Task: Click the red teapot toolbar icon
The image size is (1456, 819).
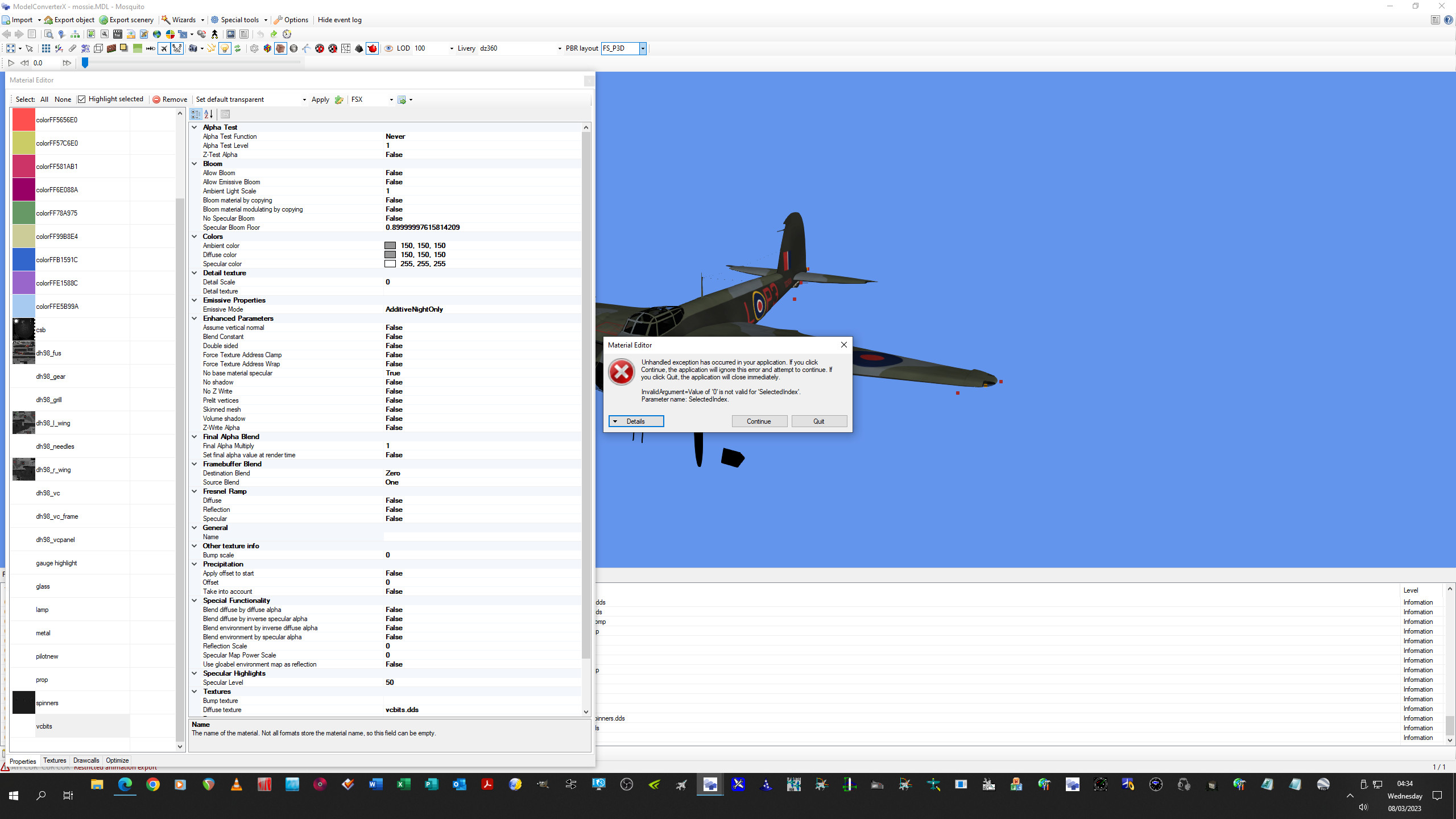Action: tap(373, 49)
